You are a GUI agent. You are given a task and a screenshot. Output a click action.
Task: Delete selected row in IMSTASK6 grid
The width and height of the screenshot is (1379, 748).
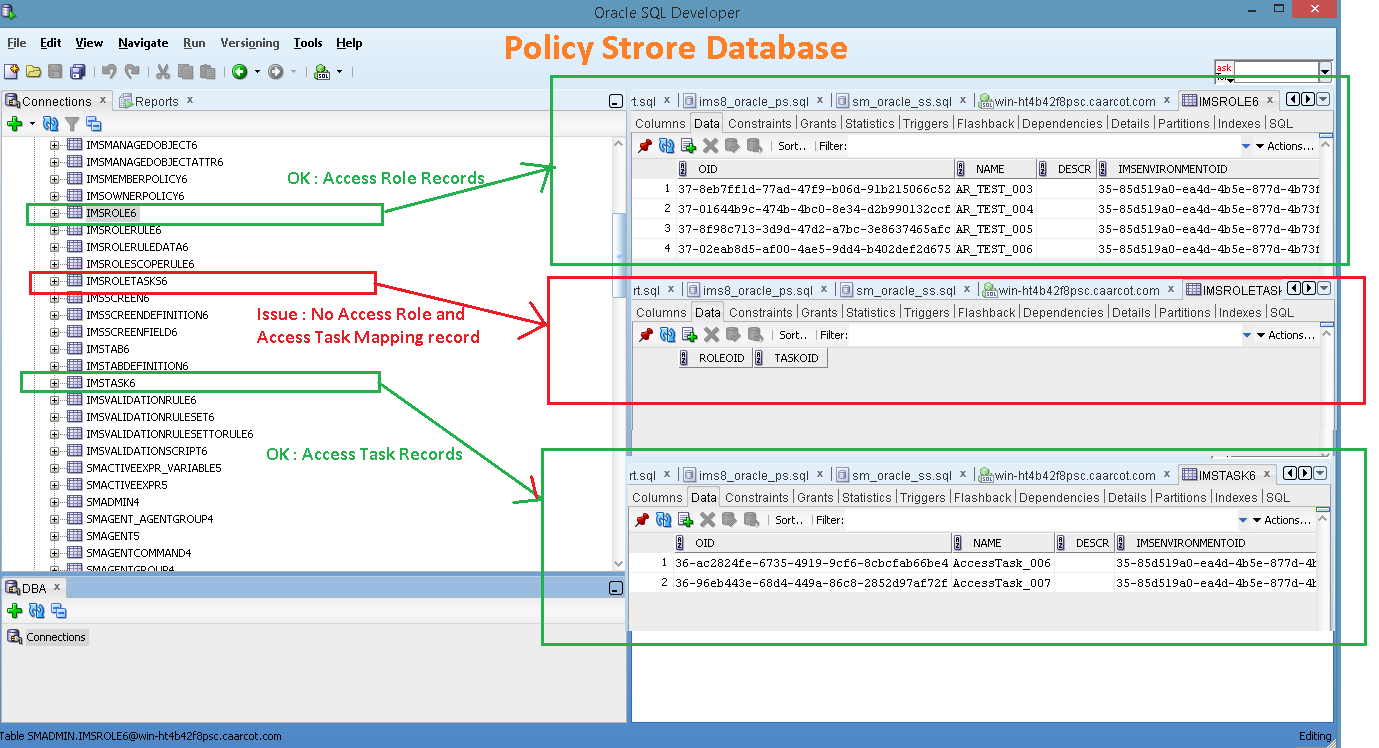coord(708,520)
